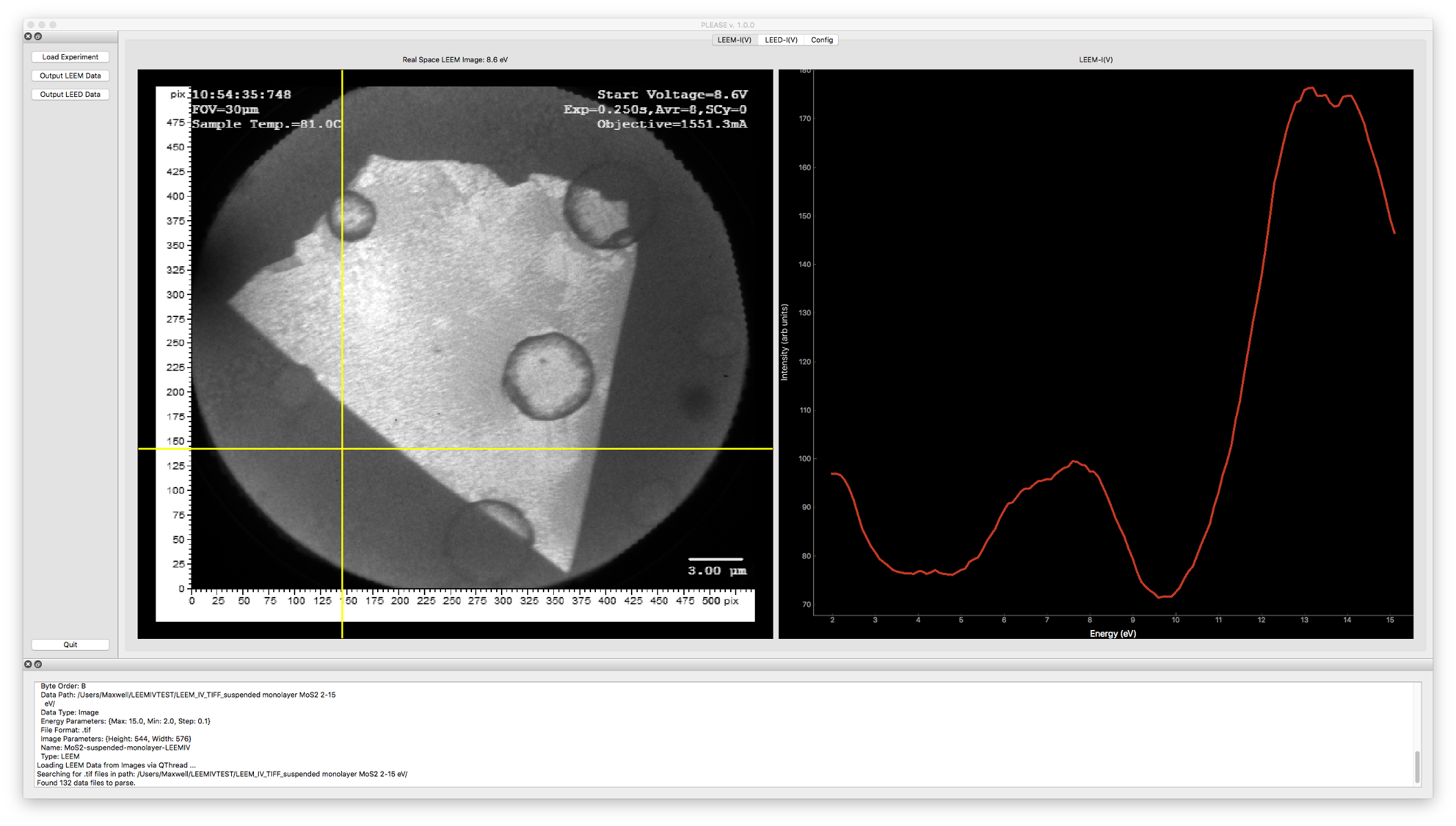This screenshot has height=826, width=1456.
Task: Close the left sidebar dock panel
Action: [x=28, y=36]
